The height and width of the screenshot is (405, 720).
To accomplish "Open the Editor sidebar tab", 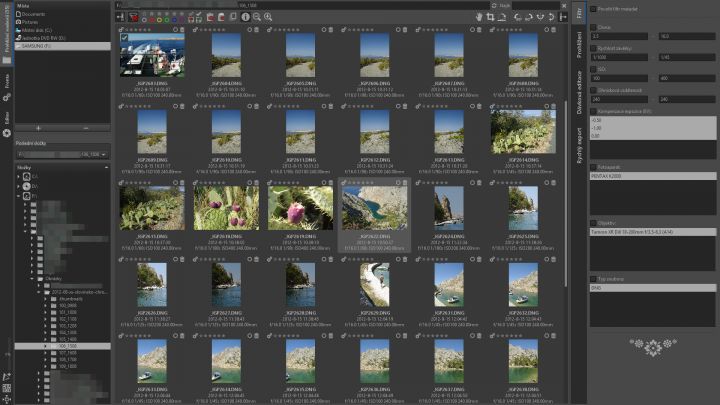I will pos(6,118).
